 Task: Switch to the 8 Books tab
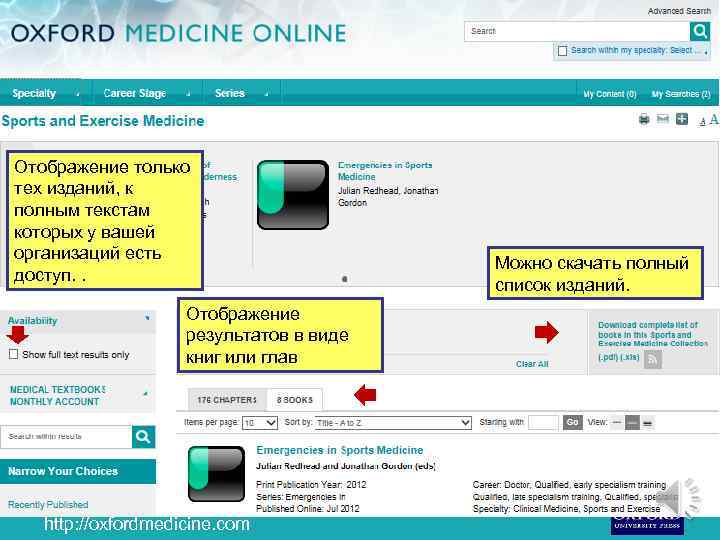(x=295, y=400)
